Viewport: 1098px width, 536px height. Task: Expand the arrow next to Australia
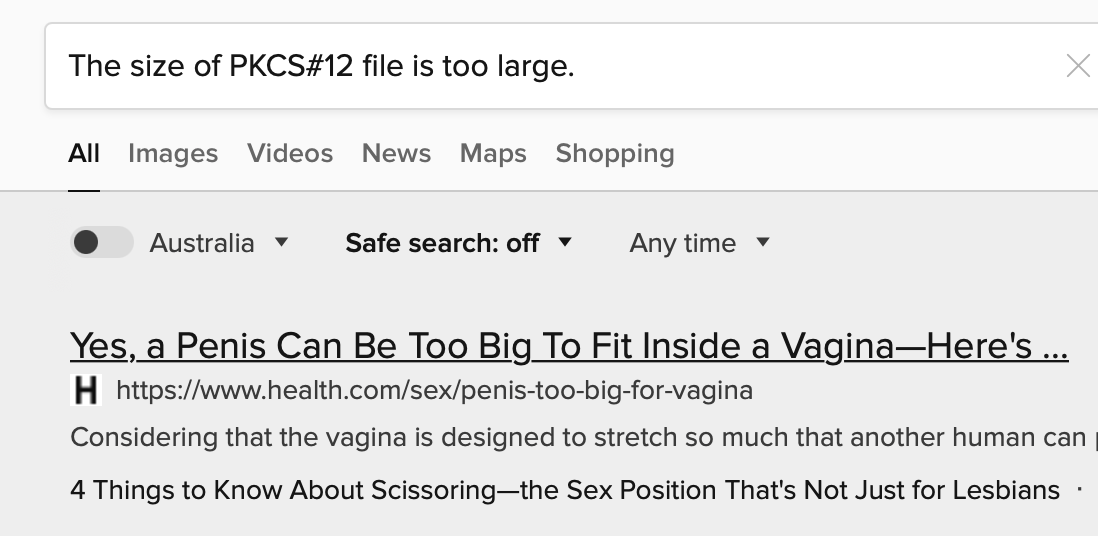282,242
